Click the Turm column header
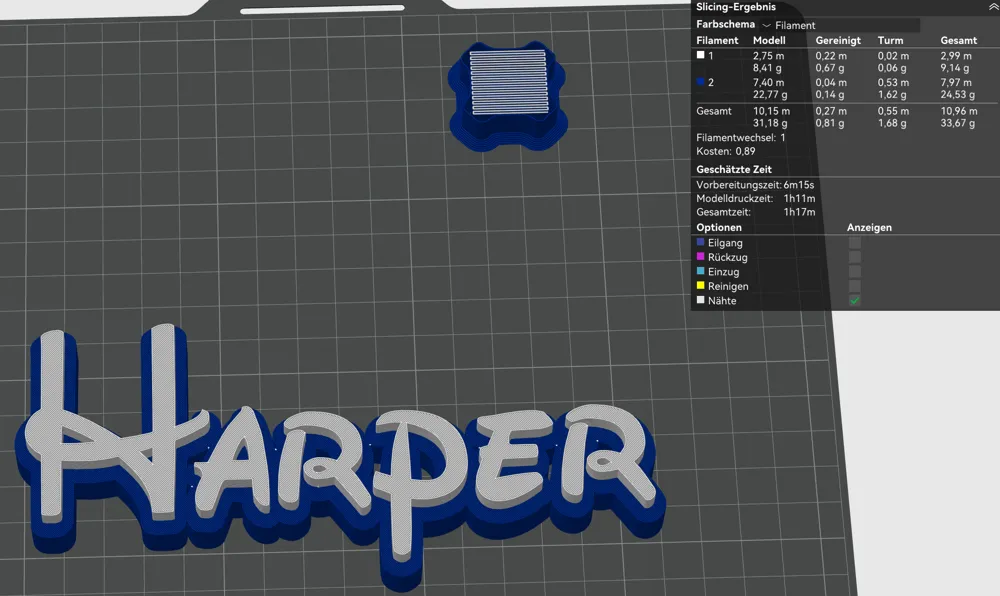 tap(890, 40)
